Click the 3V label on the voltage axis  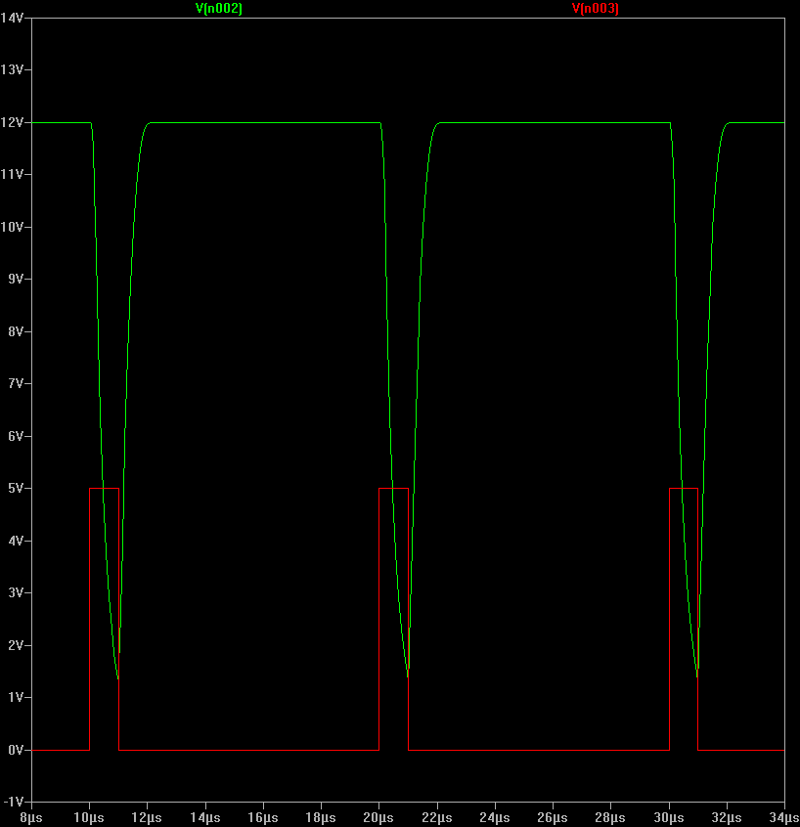(x=16, y=592)
